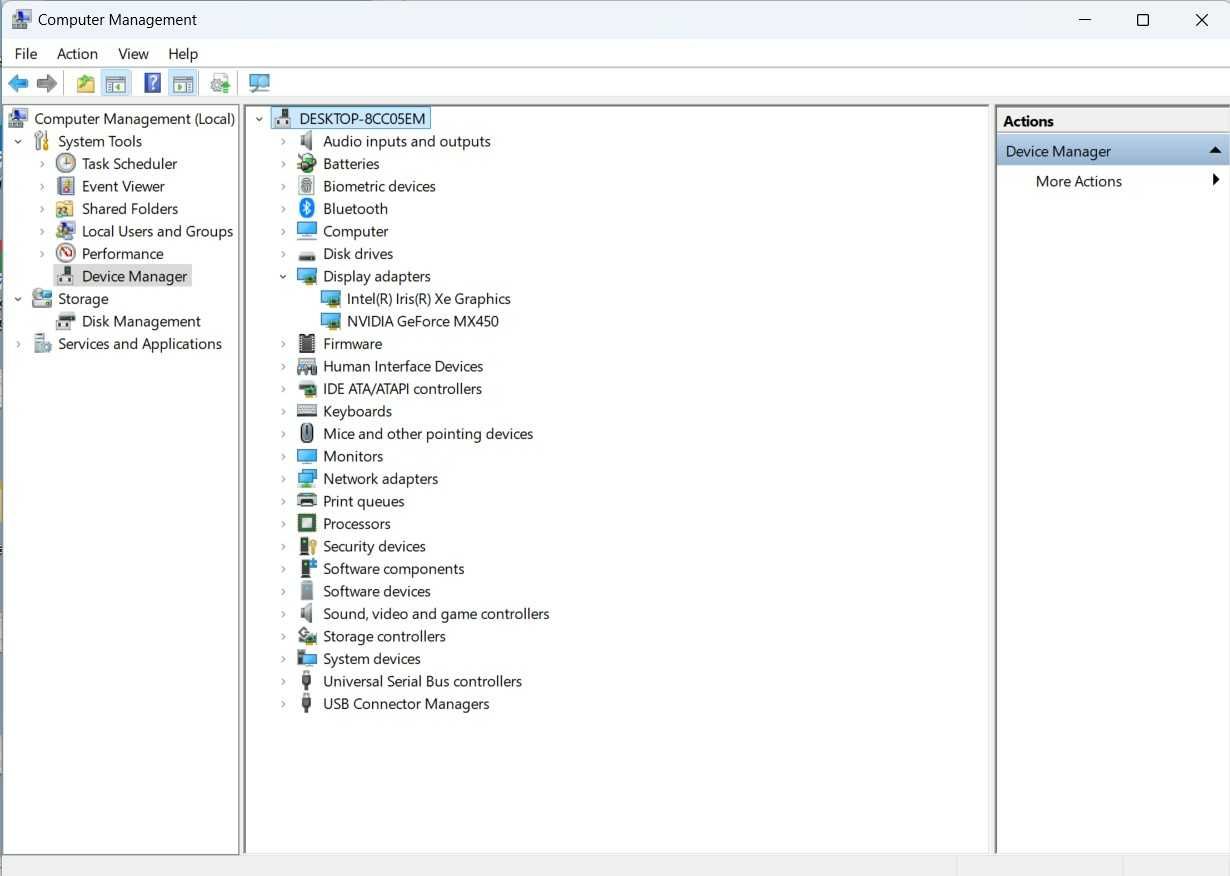Viewport: 1230px width, 876px height.
Task: Click the Back arrow toolbar icon
Action: [x=18, y=83]
